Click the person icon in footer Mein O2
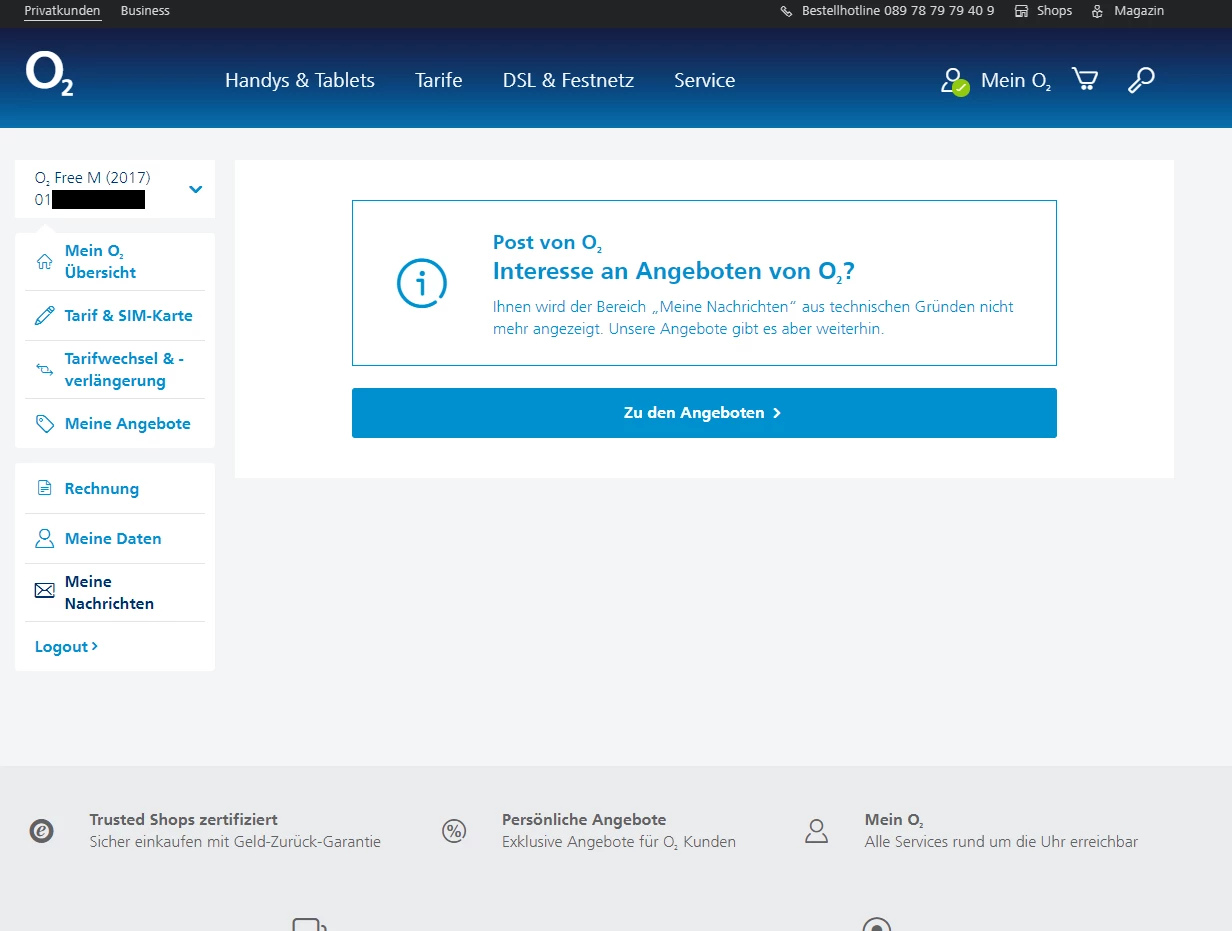The image size is (1232, 931). [817, 831]
